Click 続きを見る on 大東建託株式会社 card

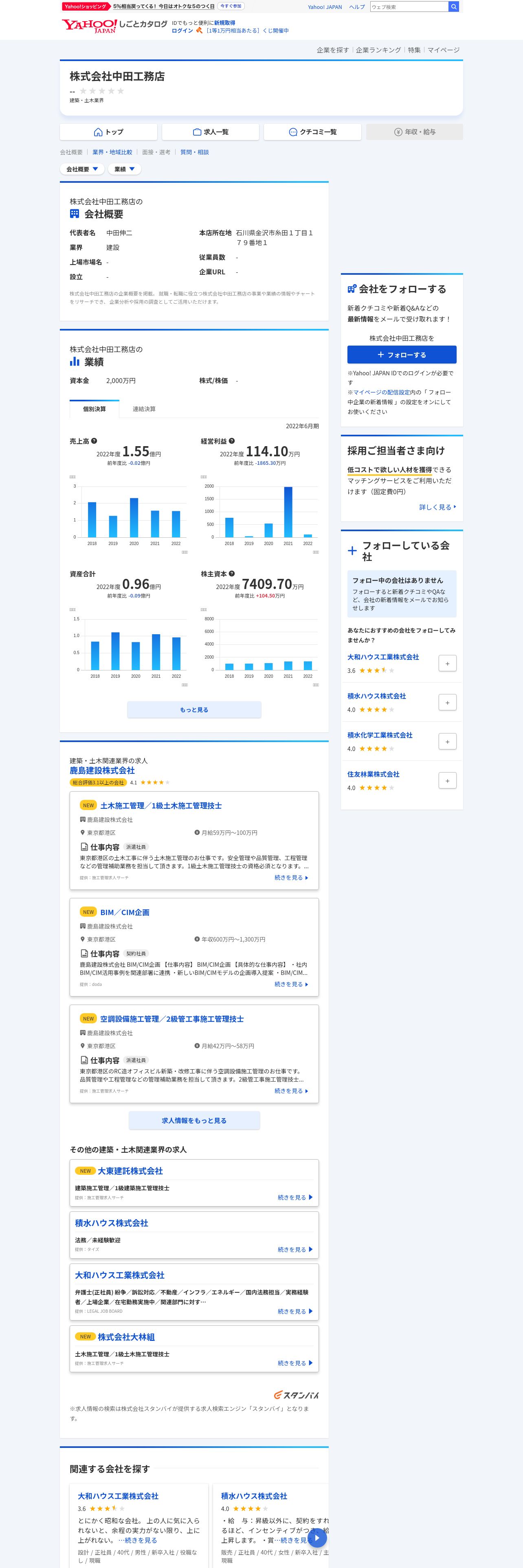coord(295,1197)
